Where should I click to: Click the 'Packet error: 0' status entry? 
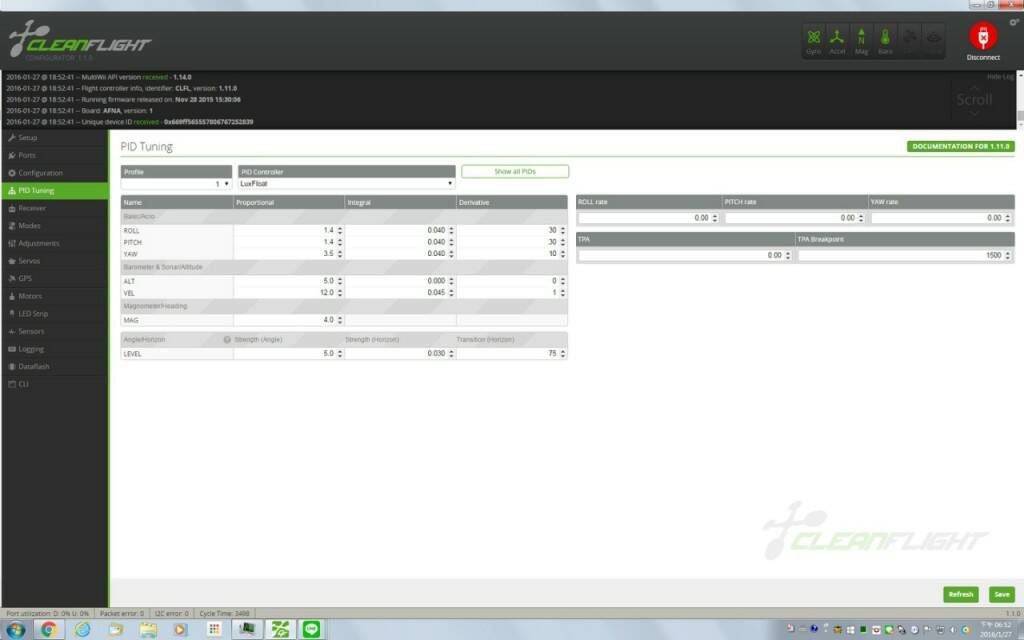(121, 614)
